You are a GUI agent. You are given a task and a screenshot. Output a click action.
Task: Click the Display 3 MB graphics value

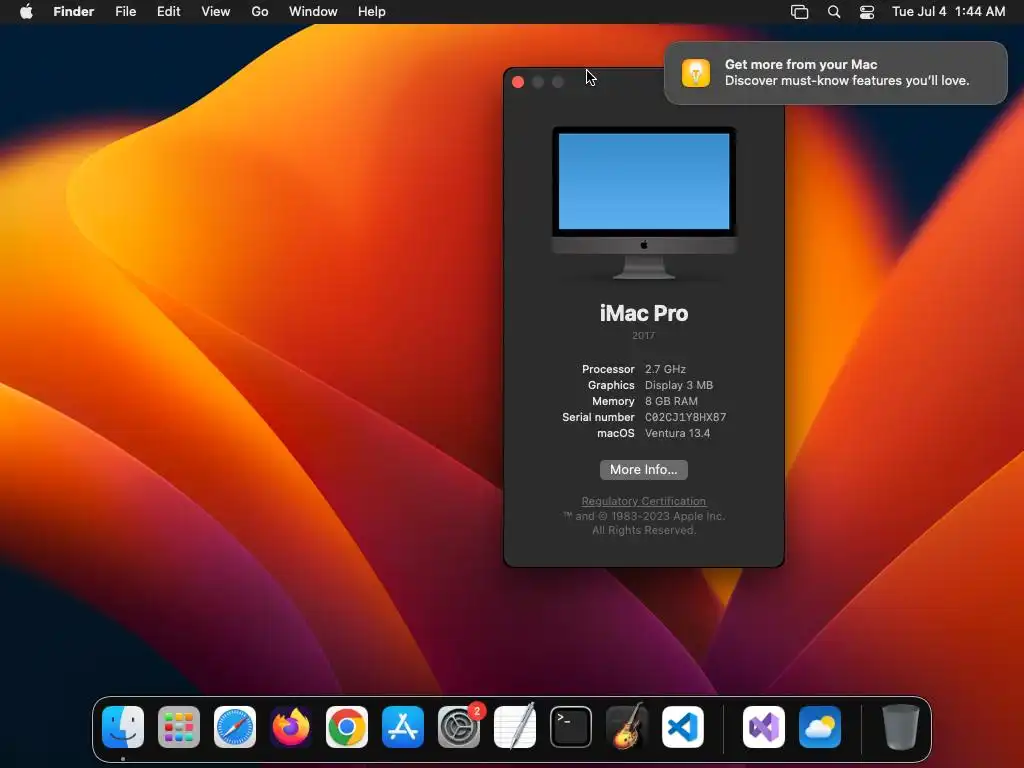[679, 385]
